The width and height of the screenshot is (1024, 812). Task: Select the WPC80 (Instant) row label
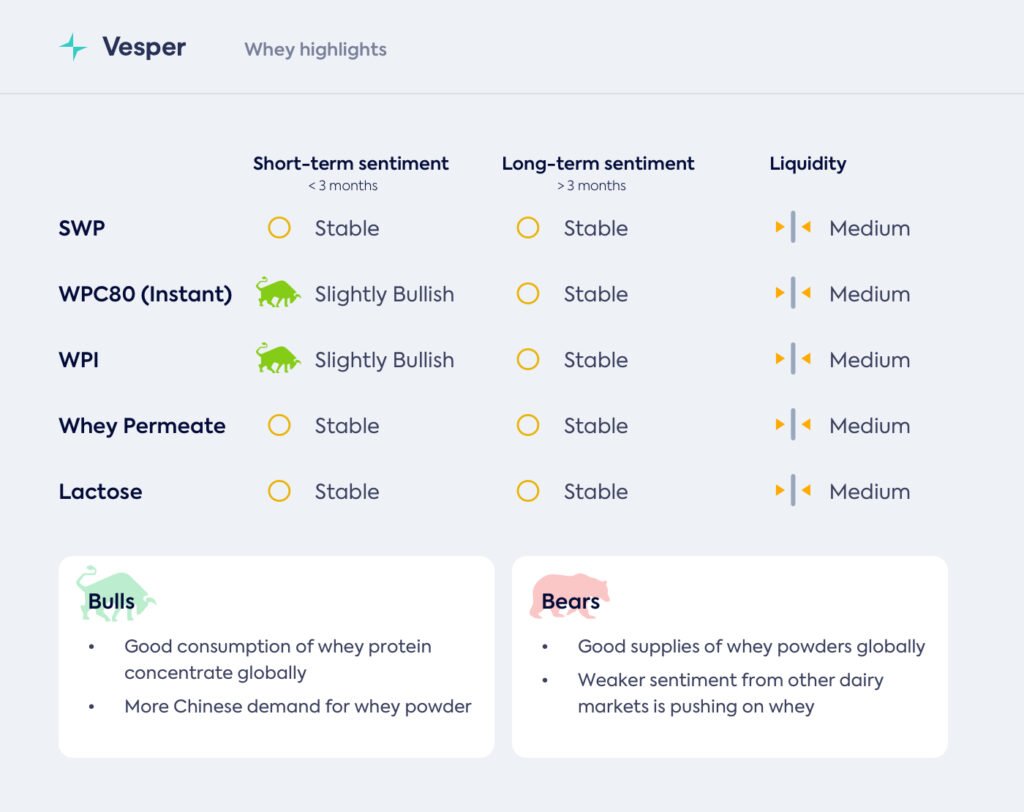click(145, 294)
